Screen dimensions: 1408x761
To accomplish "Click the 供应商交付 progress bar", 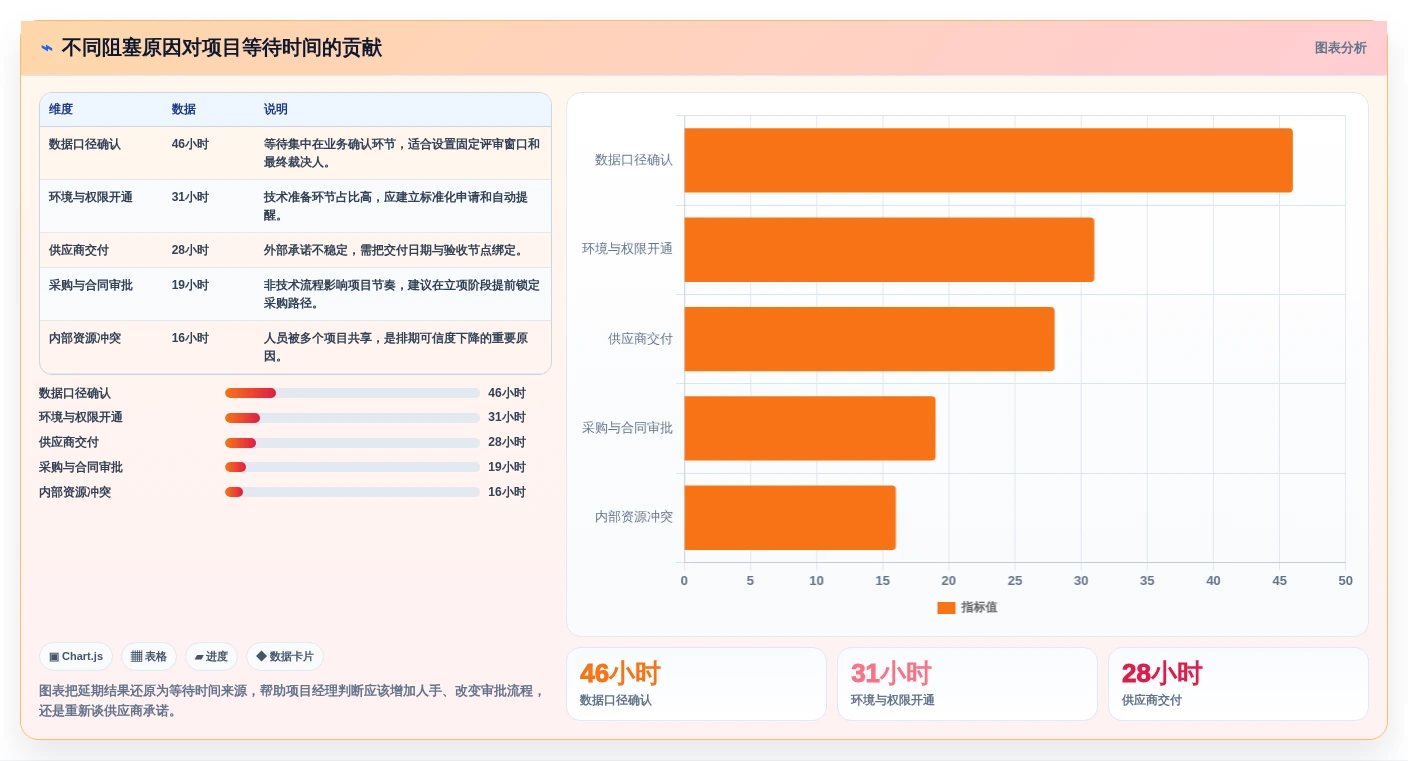I will click(352, 442).
